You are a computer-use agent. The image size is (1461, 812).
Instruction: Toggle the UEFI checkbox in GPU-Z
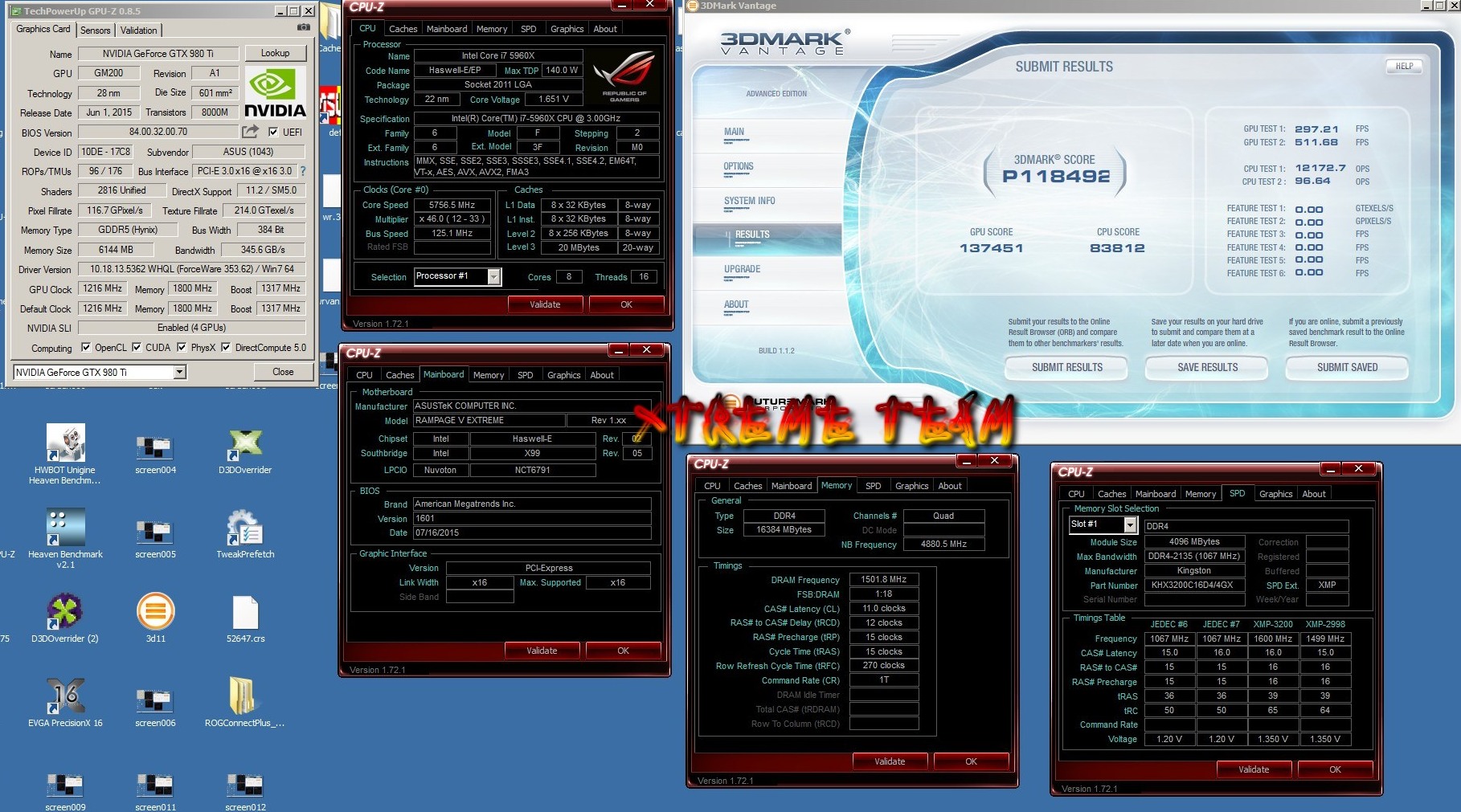point(273,132)
